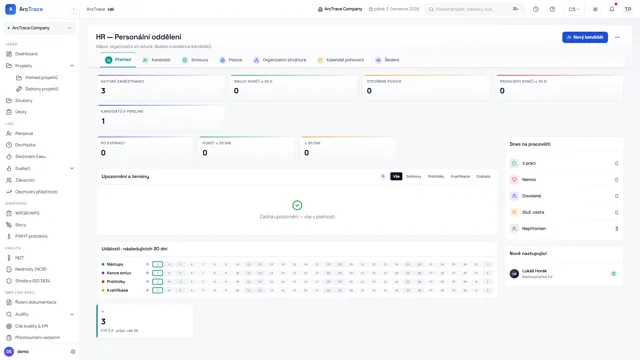The height and width of the screenshot is (360, 640).
Task: Toggle light/dark theme sun icon
Action: [x=595, y=9]
